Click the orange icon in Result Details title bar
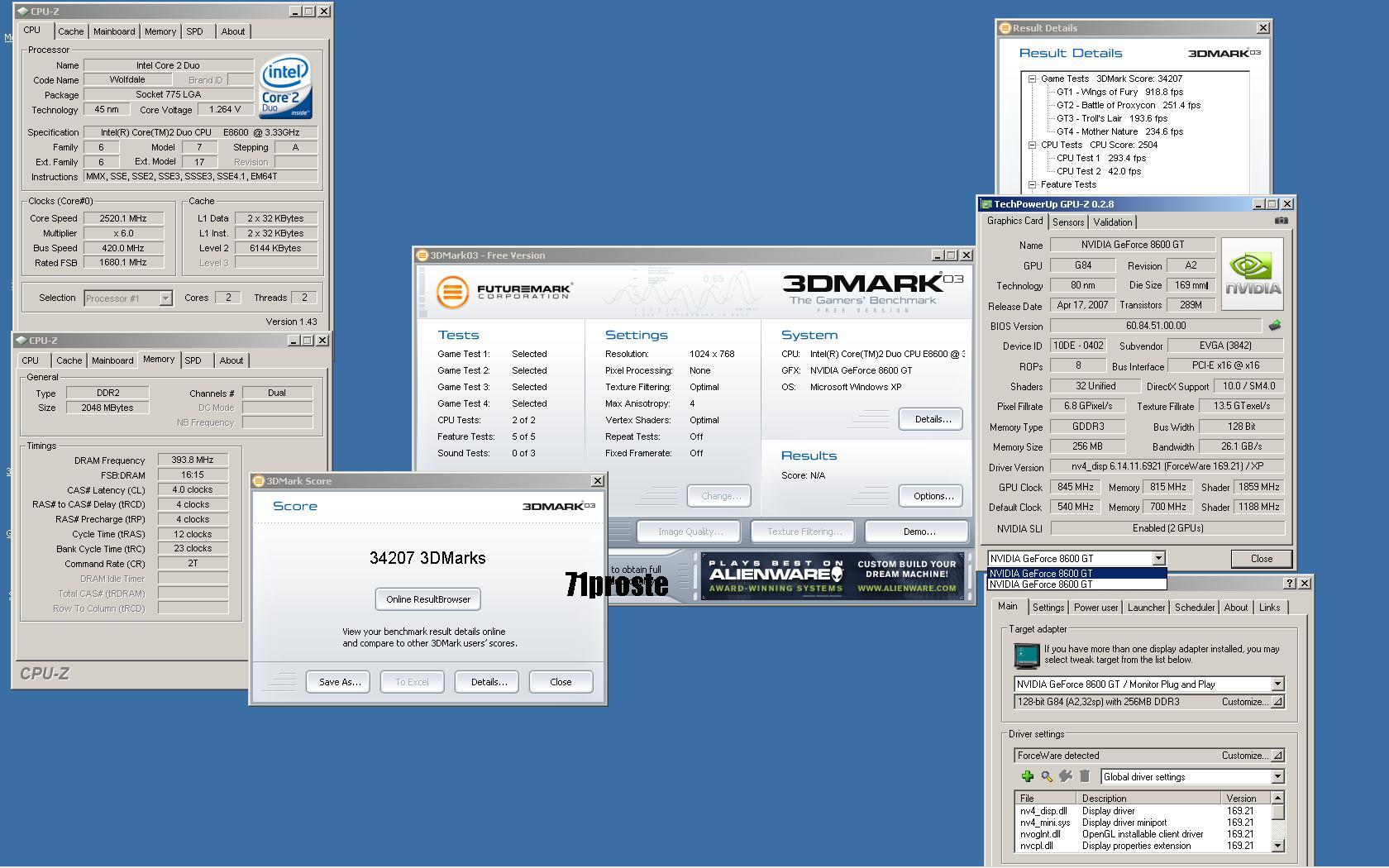 pyautogui.click(x=1005, y=28)
